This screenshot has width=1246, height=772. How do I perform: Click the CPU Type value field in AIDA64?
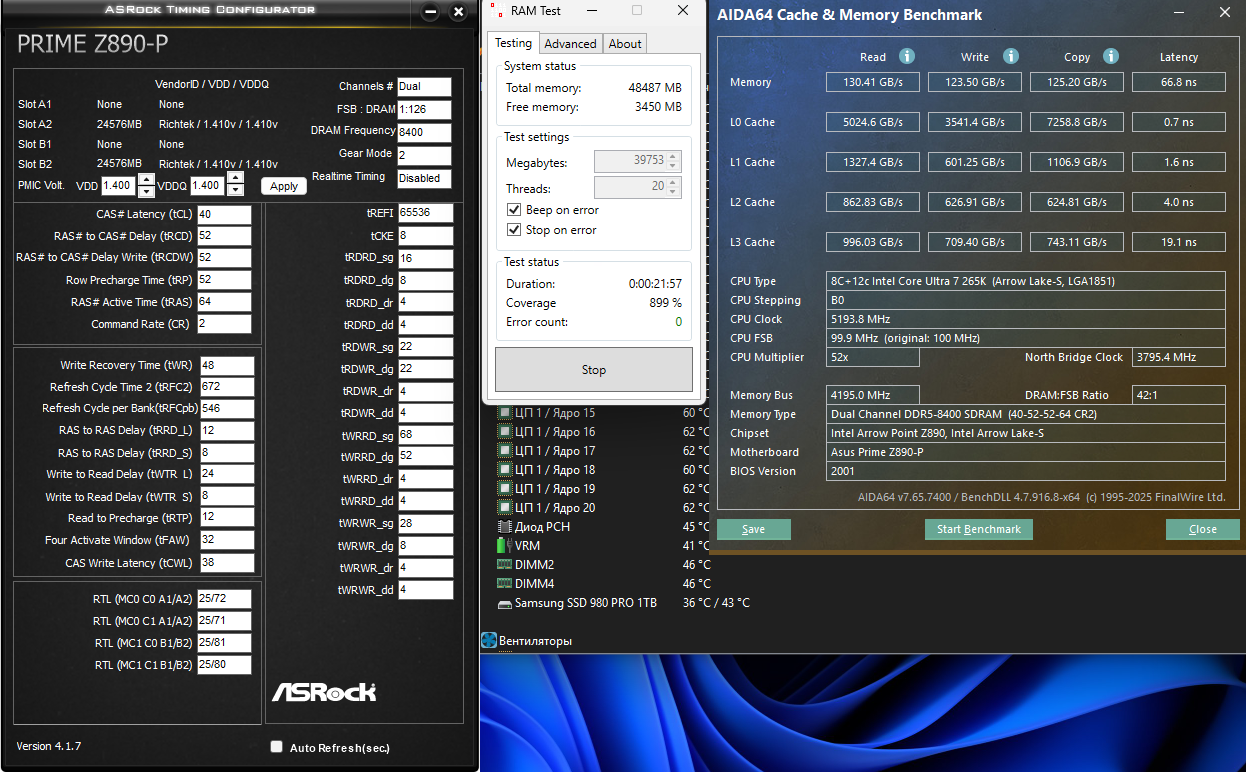pos(1025,281)
